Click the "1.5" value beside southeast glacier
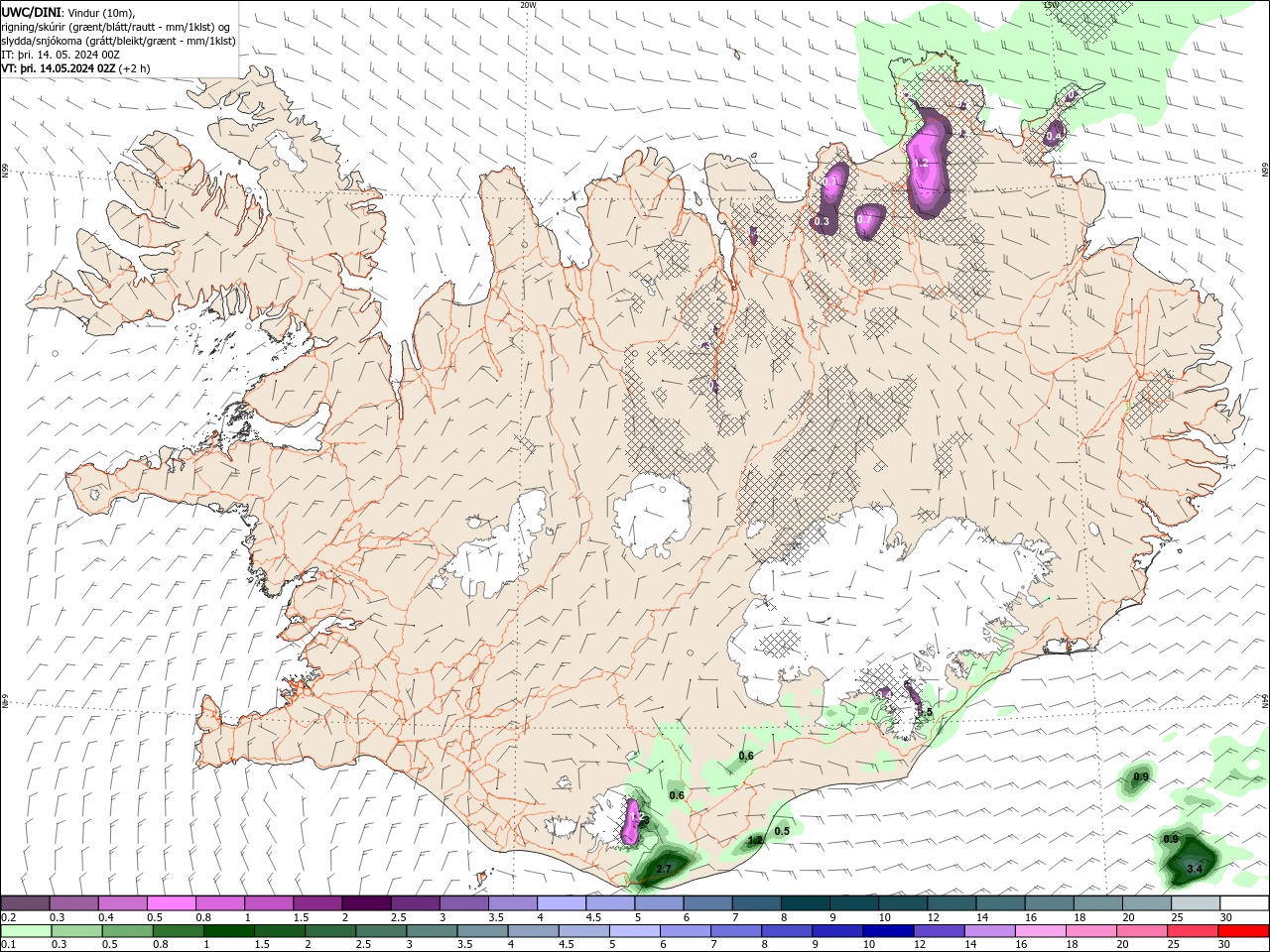The height and width of the screenshot is (952, 1270). (925, 712)
